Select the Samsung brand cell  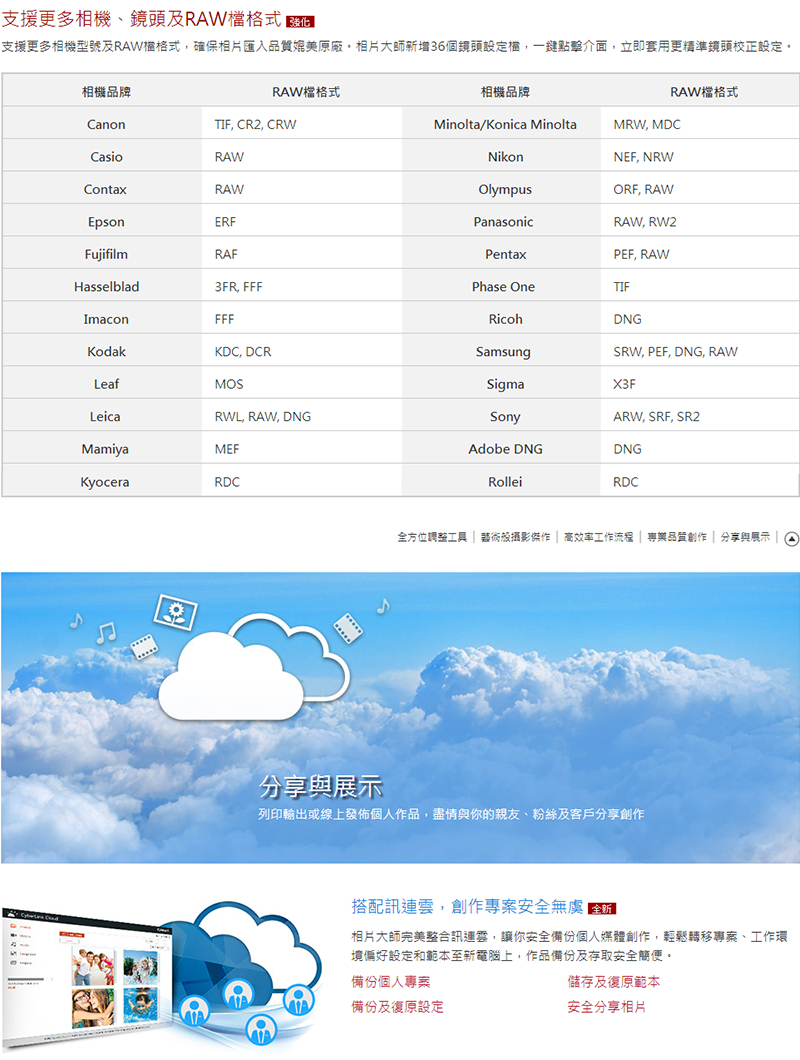[501, 352]
